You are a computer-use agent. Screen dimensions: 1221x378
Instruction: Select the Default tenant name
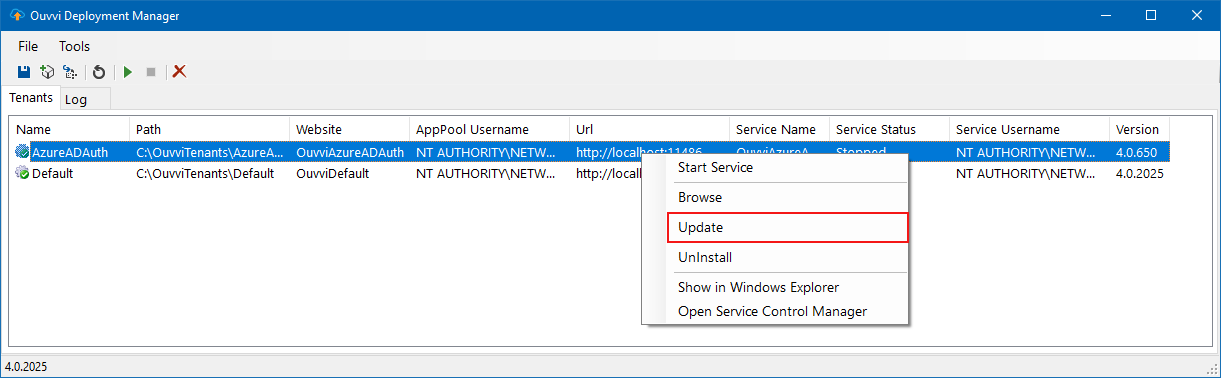point(53,173)
